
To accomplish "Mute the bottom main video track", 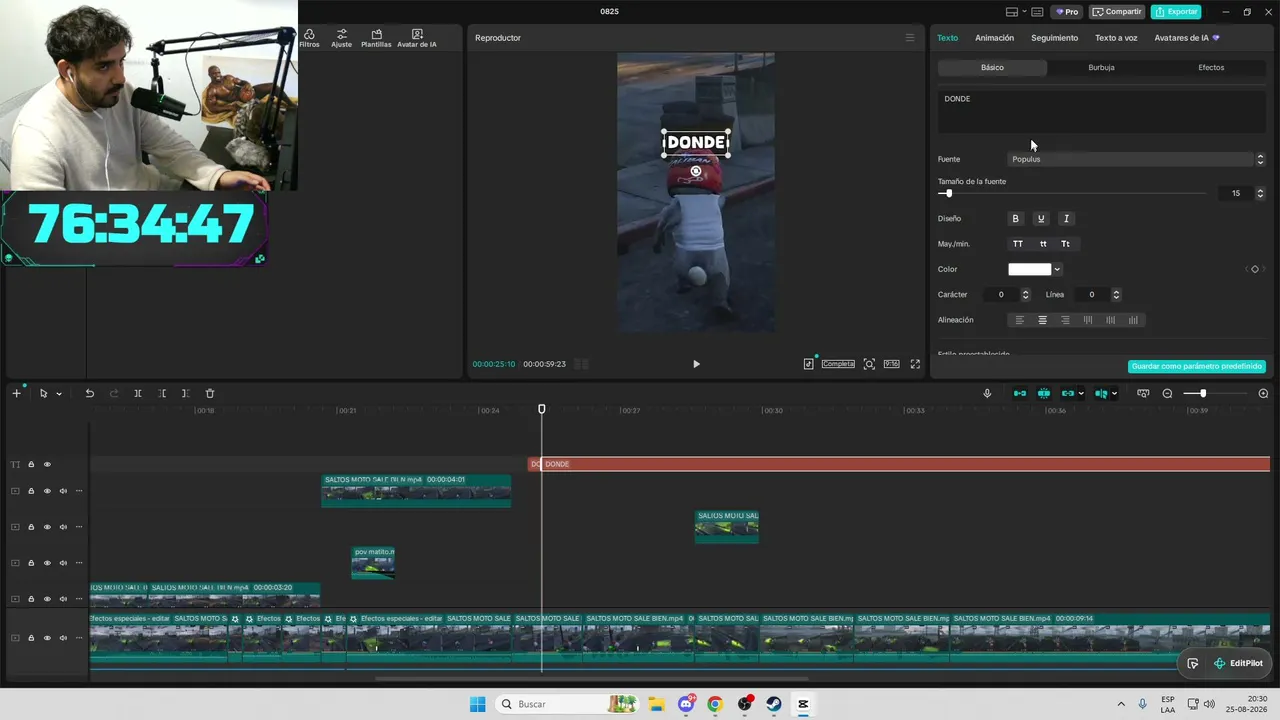I will coord(63,638).
